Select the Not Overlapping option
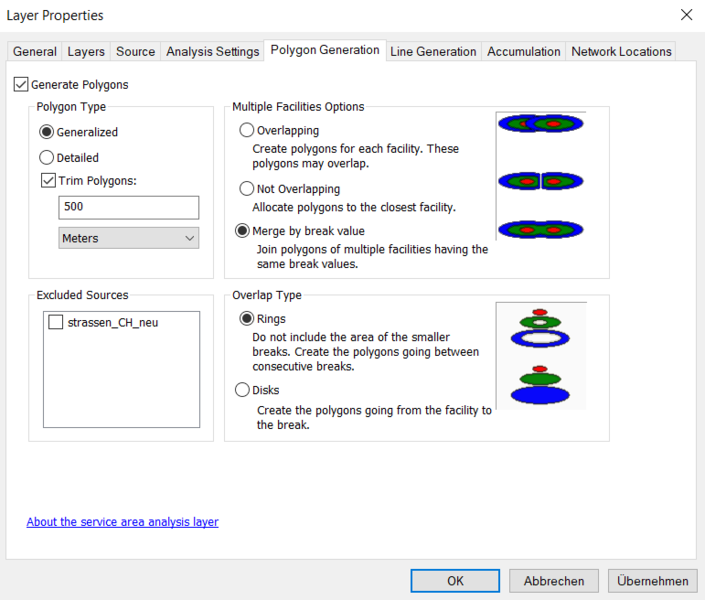Image resolution: width=705 pixels, height=600 pixels. click(x=247, y=188)
